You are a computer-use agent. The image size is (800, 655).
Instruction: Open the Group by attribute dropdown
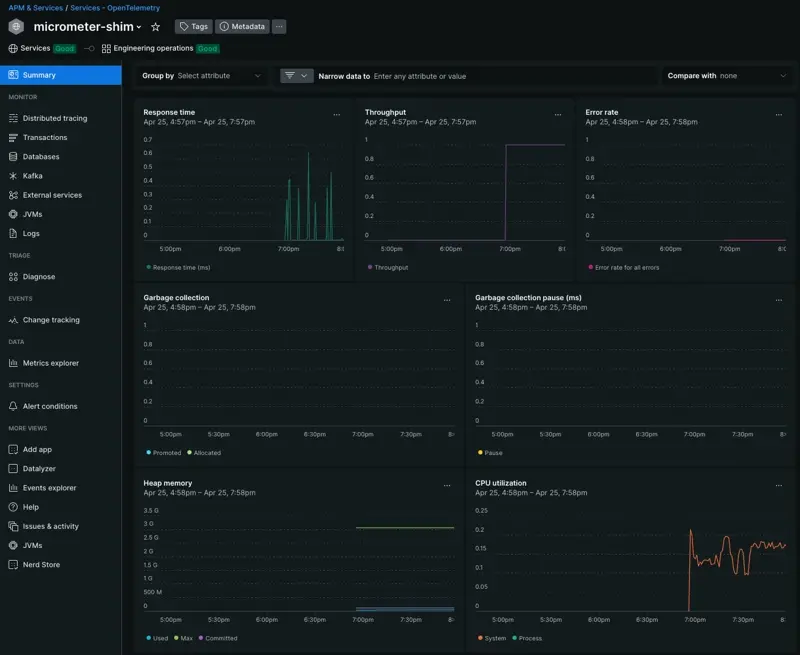pos(202,76)
